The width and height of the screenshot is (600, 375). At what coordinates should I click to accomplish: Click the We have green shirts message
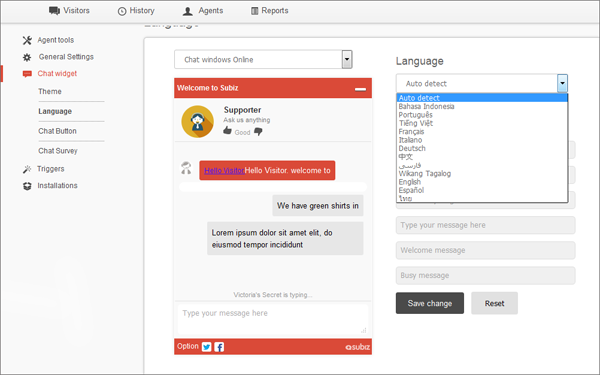pos(318,206)
